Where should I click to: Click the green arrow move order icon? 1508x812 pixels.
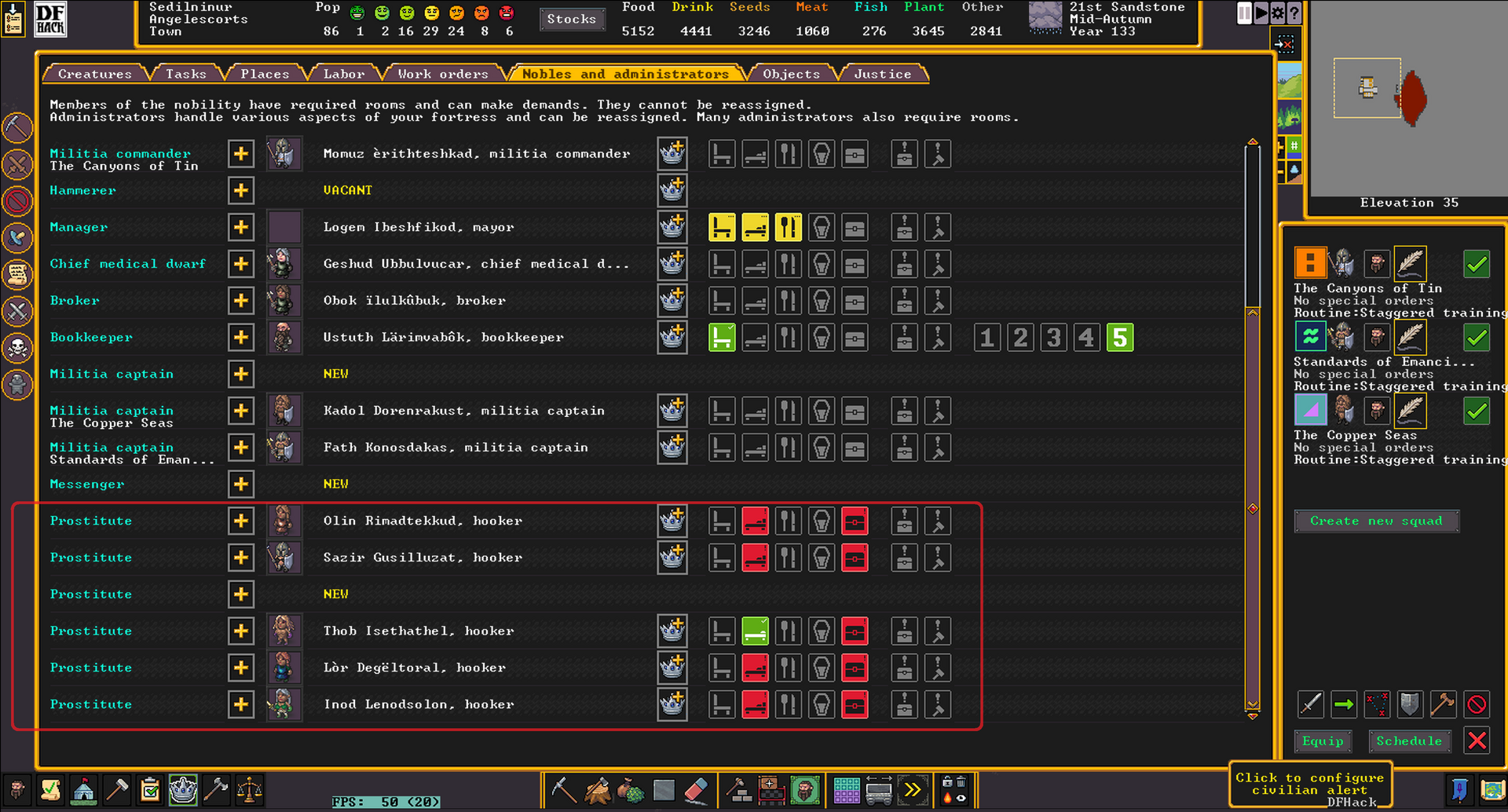click(x=1344, y=704)
